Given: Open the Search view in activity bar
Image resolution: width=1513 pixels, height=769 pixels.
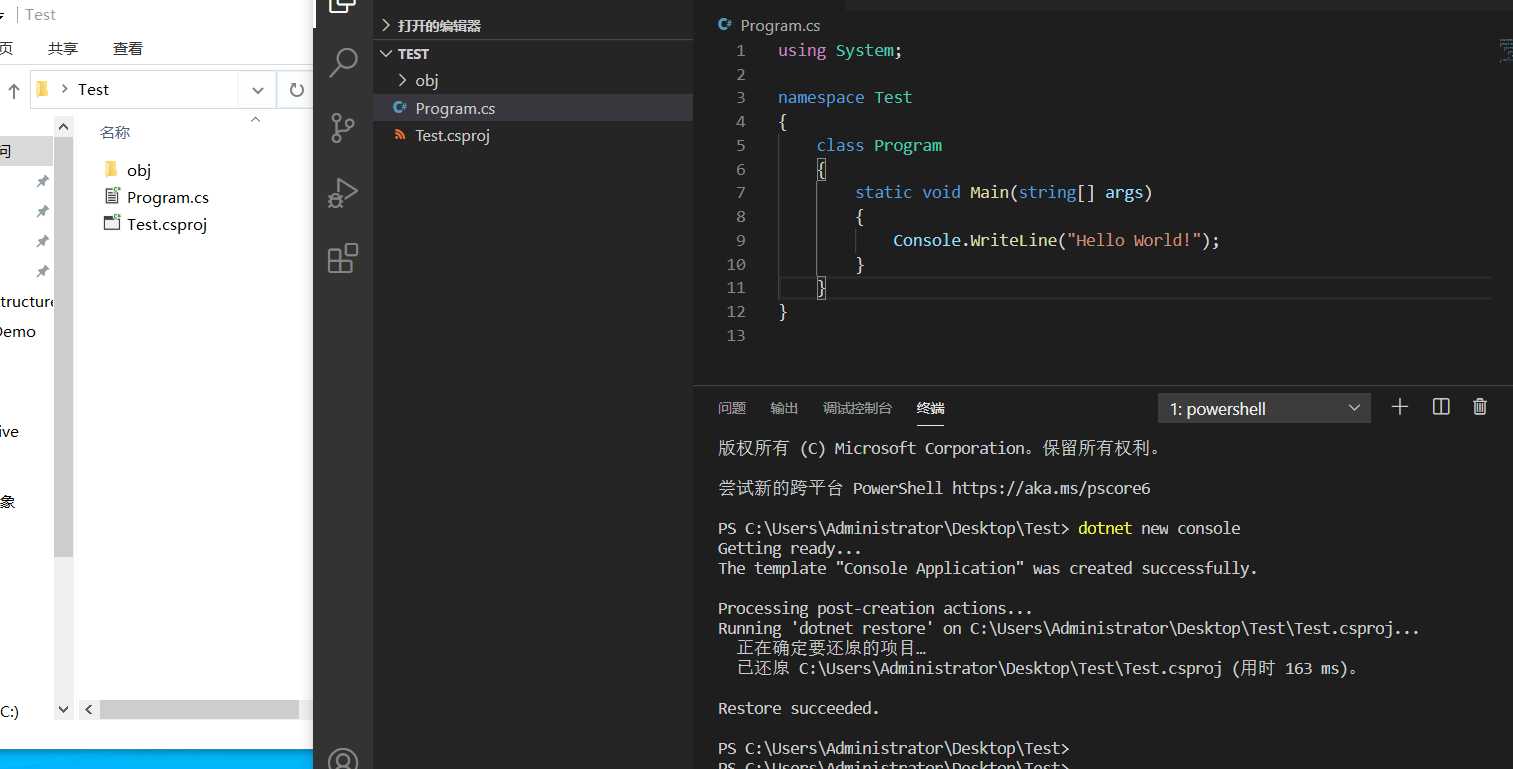Looking at the screenshot, I should coord(343,63).
